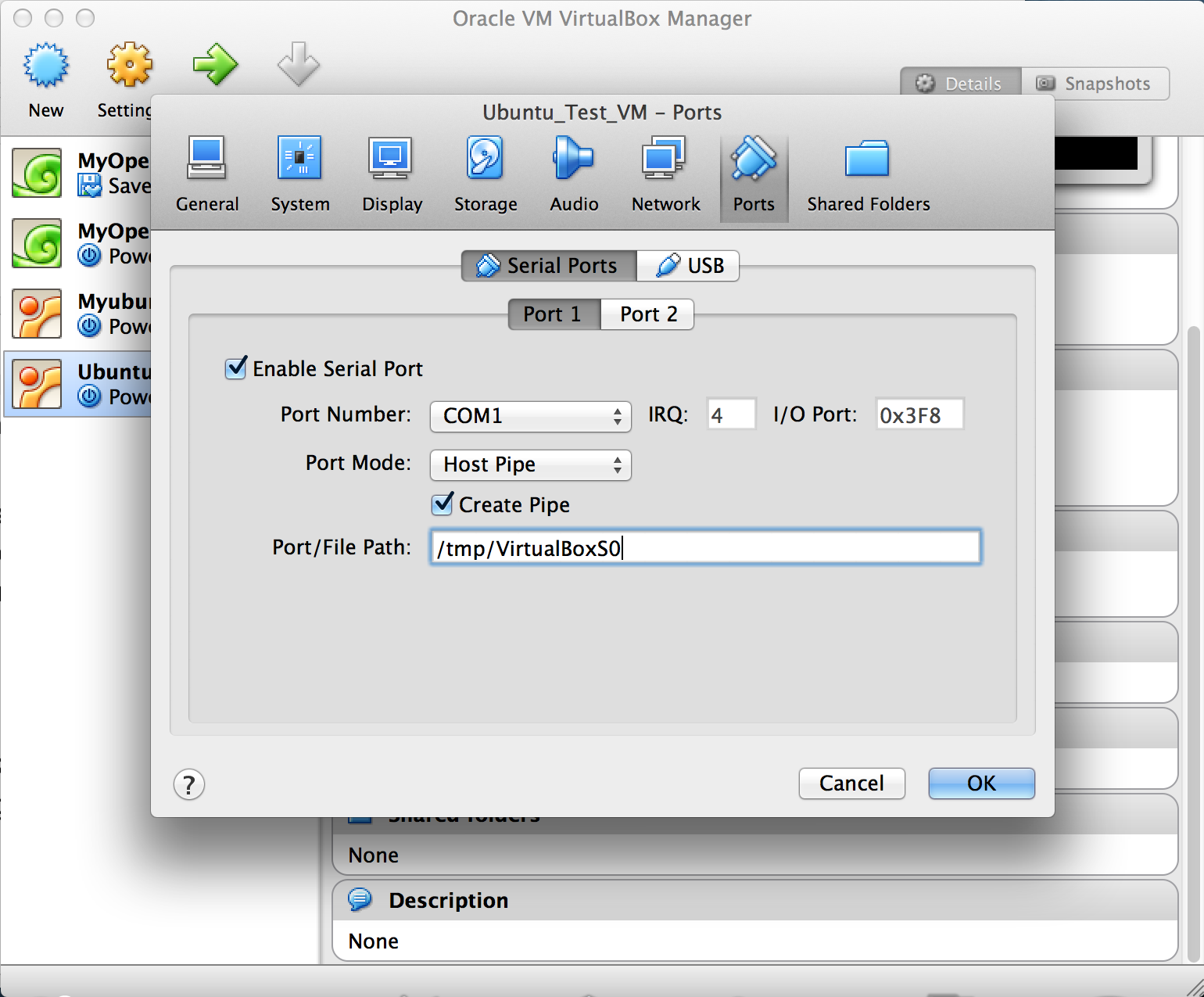Viewport: 1204px width, 997px height.
Task: Click the I/O Port value field
Action: [919, 414]
